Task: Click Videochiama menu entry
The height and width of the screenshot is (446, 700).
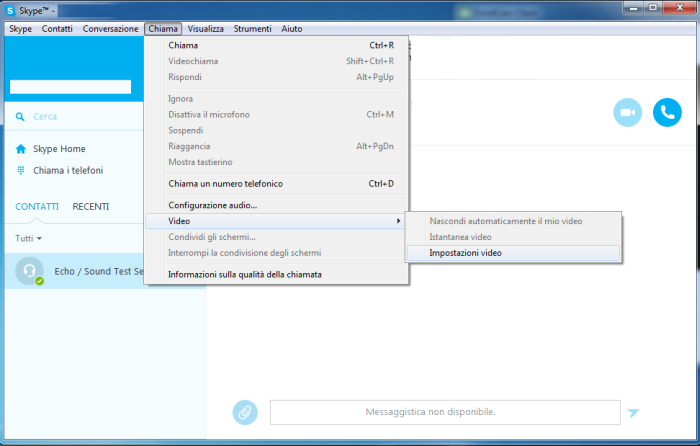Action: tap(277, 61)
